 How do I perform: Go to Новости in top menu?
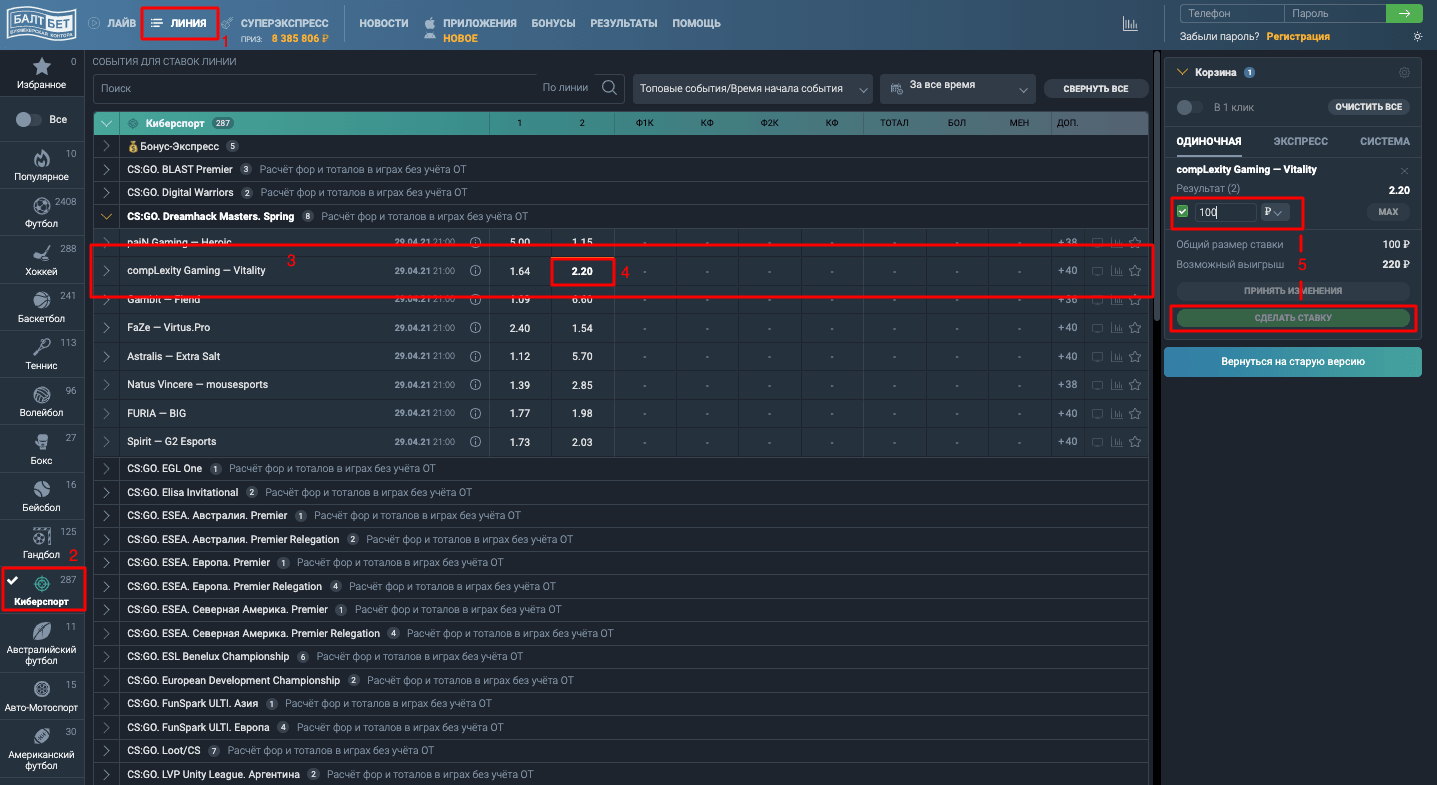(384, 23)
